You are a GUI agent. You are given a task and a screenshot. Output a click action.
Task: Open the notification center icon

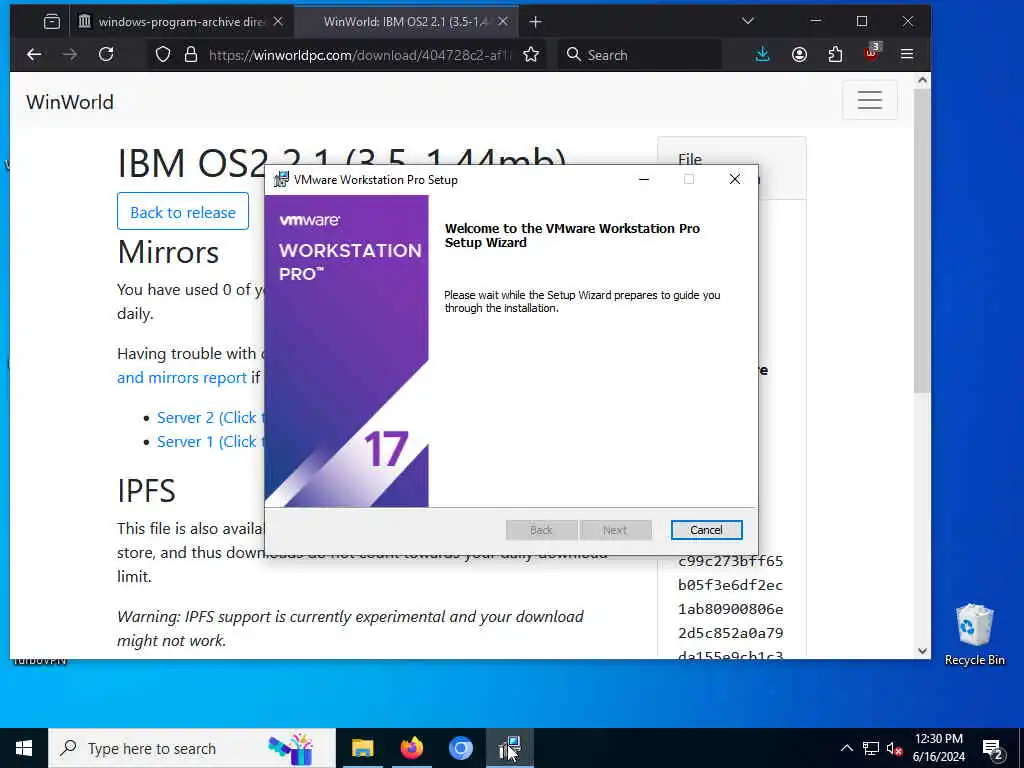tap(993, 750)
